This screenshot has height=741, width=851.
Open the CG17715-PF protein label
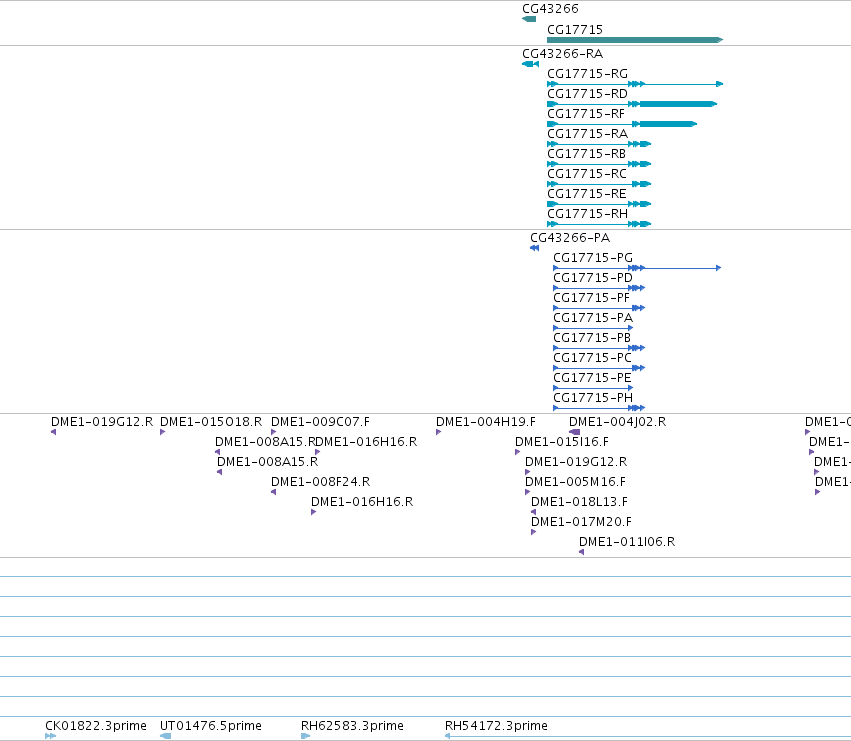tap(591, 298)
